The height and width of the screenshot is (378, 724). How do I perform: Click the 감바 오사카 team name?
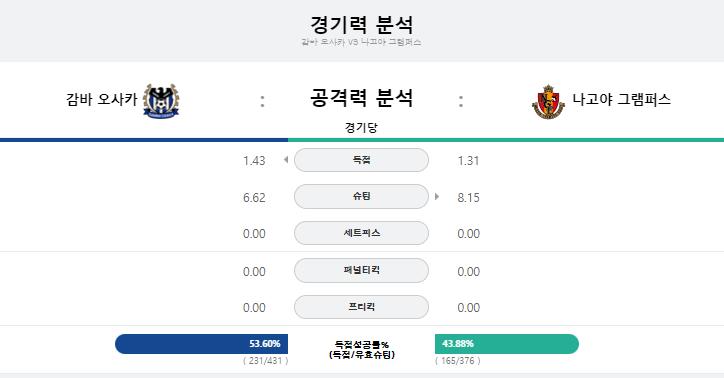click(x=102, y=99)
